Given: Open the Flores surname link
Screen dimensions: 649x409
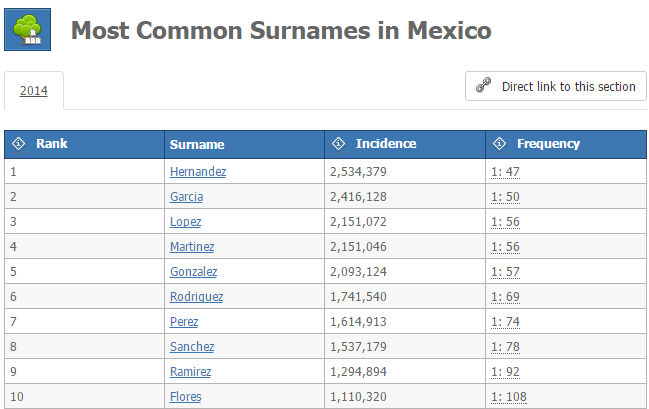Looking at the screenshot, I should (x=185, y=397).
